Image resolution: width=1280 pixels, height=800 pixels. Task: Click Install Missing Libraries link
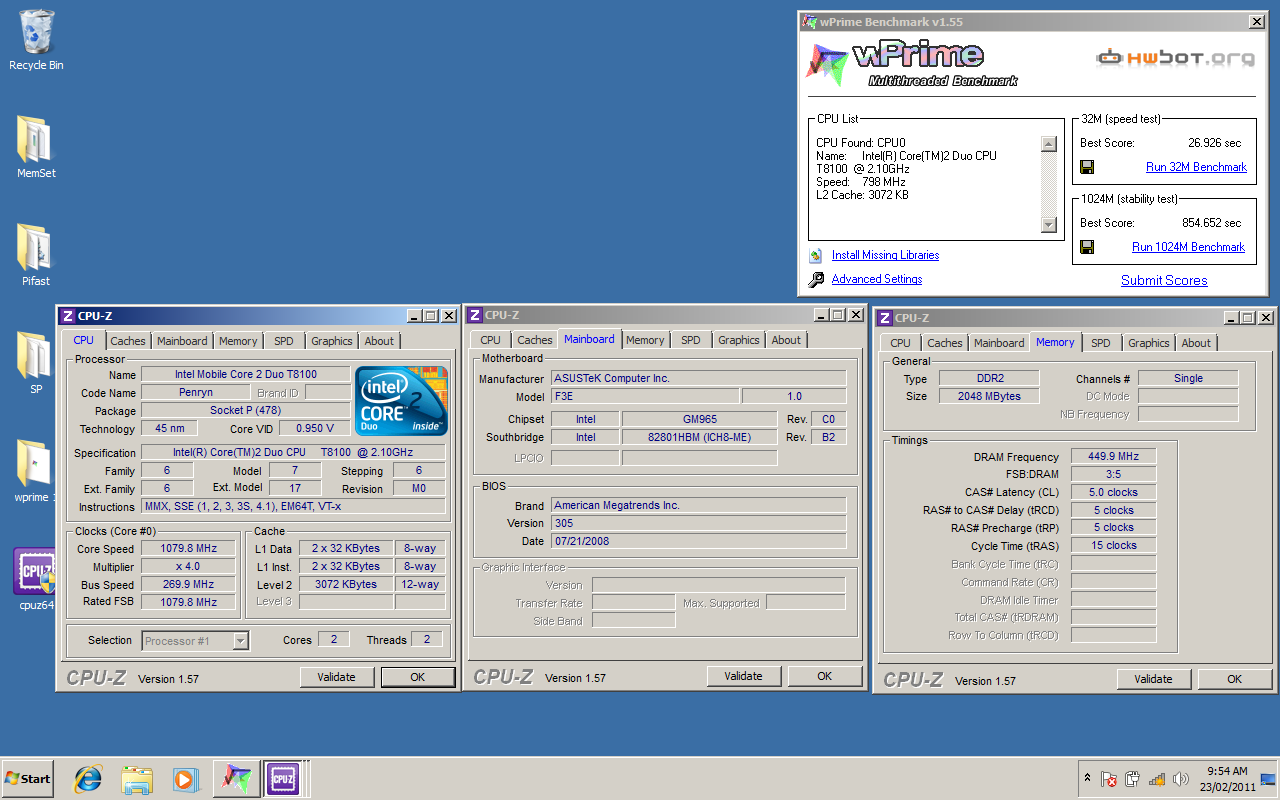click(x=885, y=255)
